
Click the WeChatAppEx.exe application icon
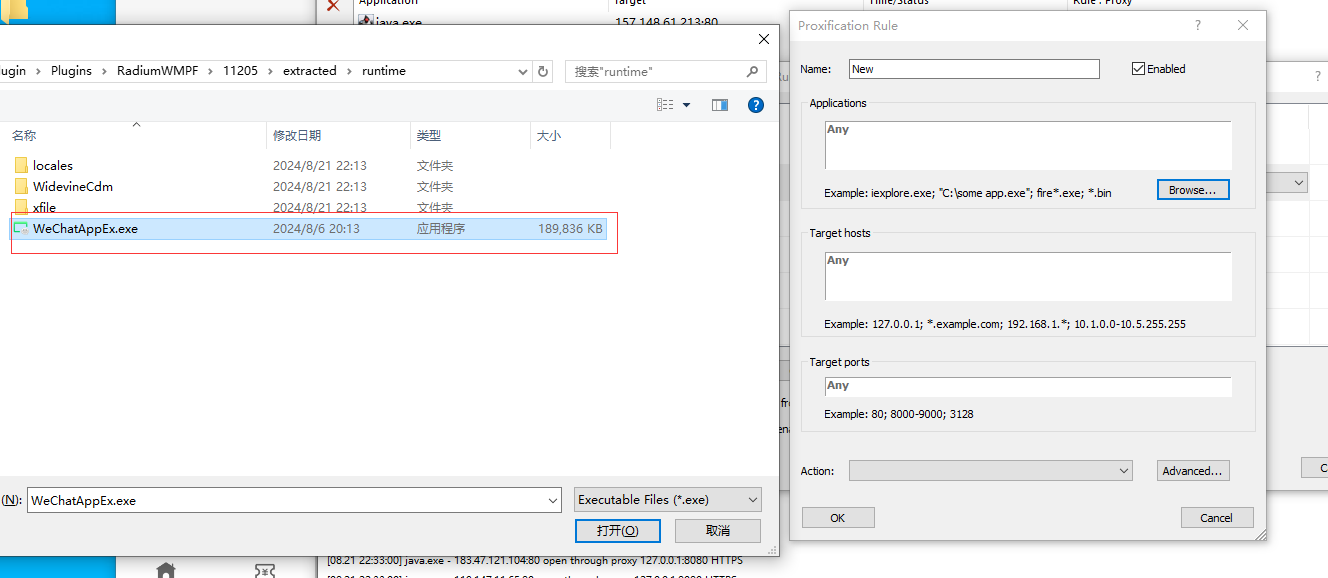(x=21, y=228)
